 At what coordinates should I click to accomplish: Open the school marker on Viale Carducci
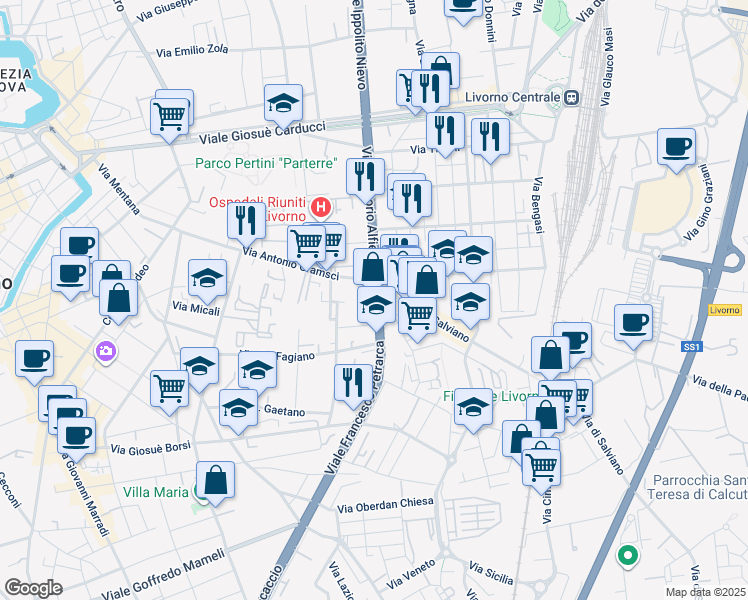pyautogui.click(x=283, y=107)
